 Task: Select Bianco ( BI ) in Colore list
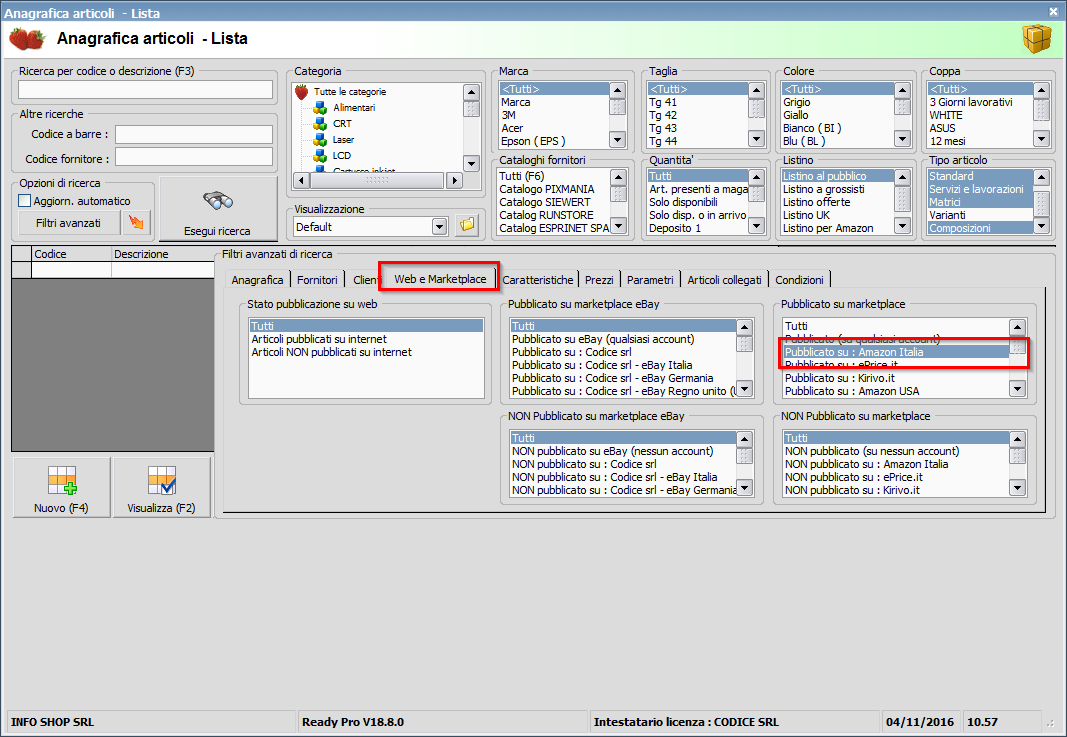837,128
